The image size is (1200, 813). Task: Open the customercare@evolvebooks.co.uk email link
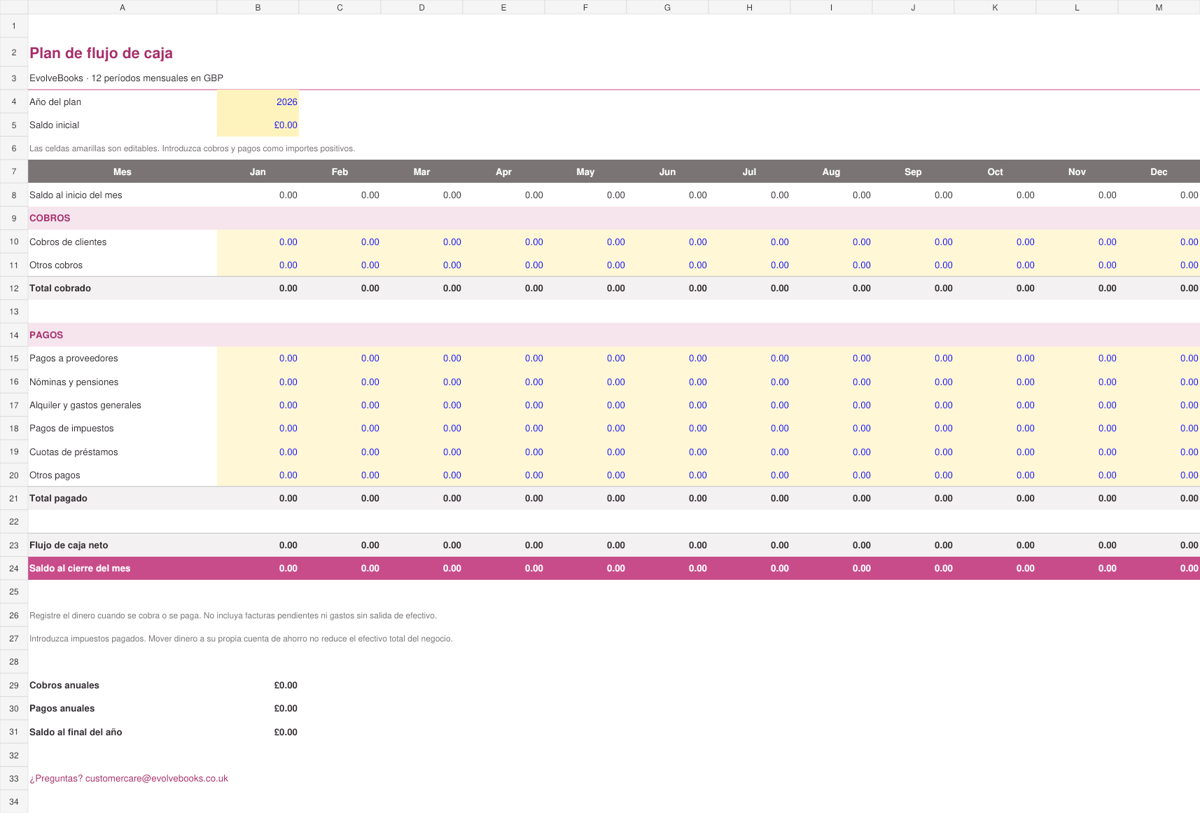[x=157, y=778]
